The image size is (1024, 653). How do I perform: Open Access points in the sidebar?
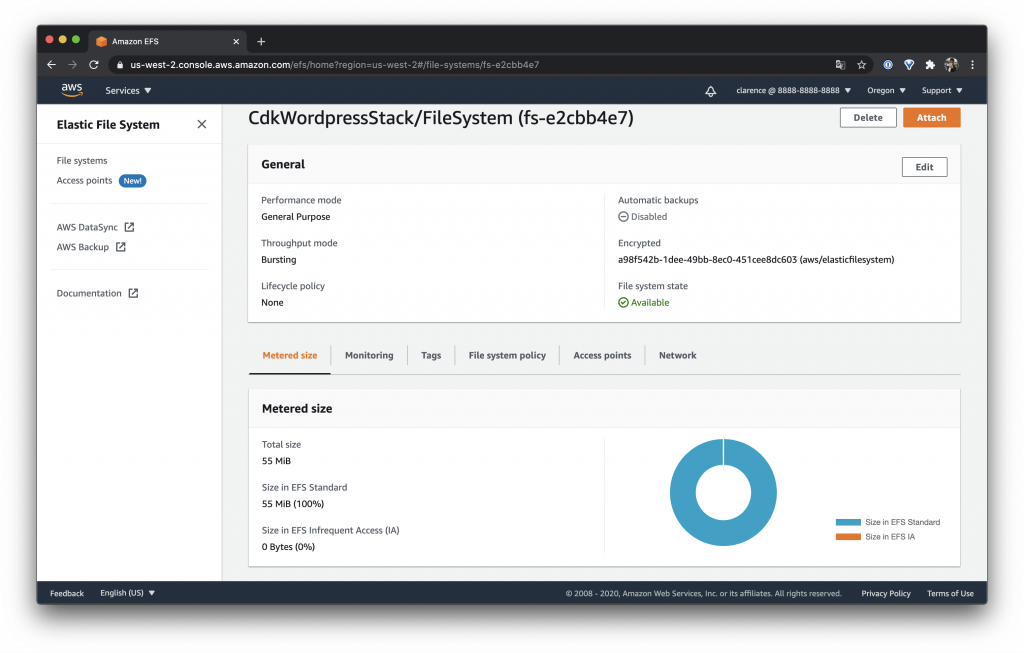click(84, 181)
